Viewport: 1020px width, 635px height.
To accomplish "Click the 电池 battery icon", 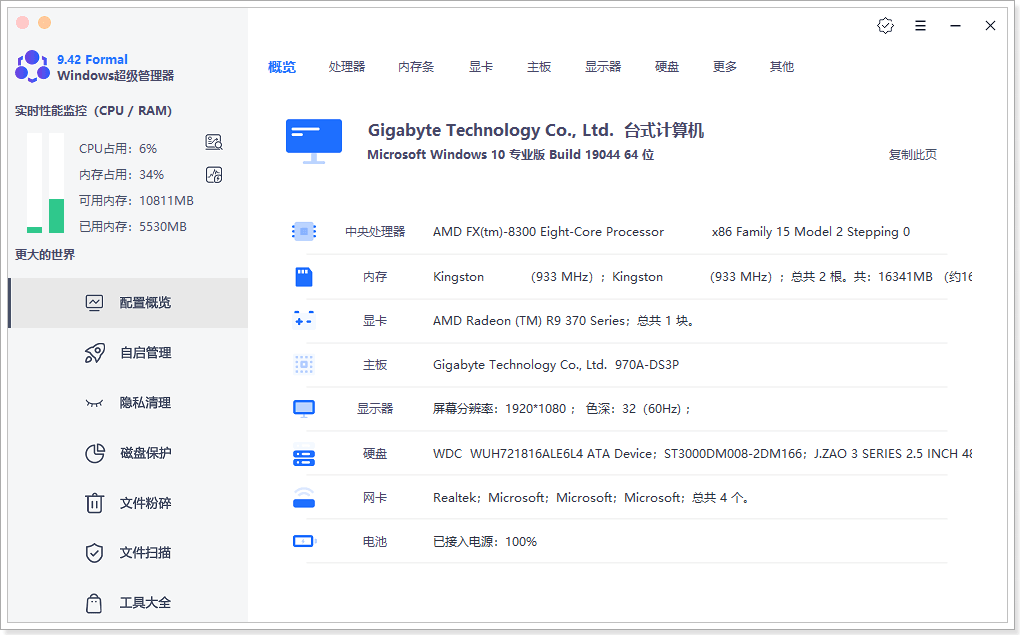I will 304,541.
